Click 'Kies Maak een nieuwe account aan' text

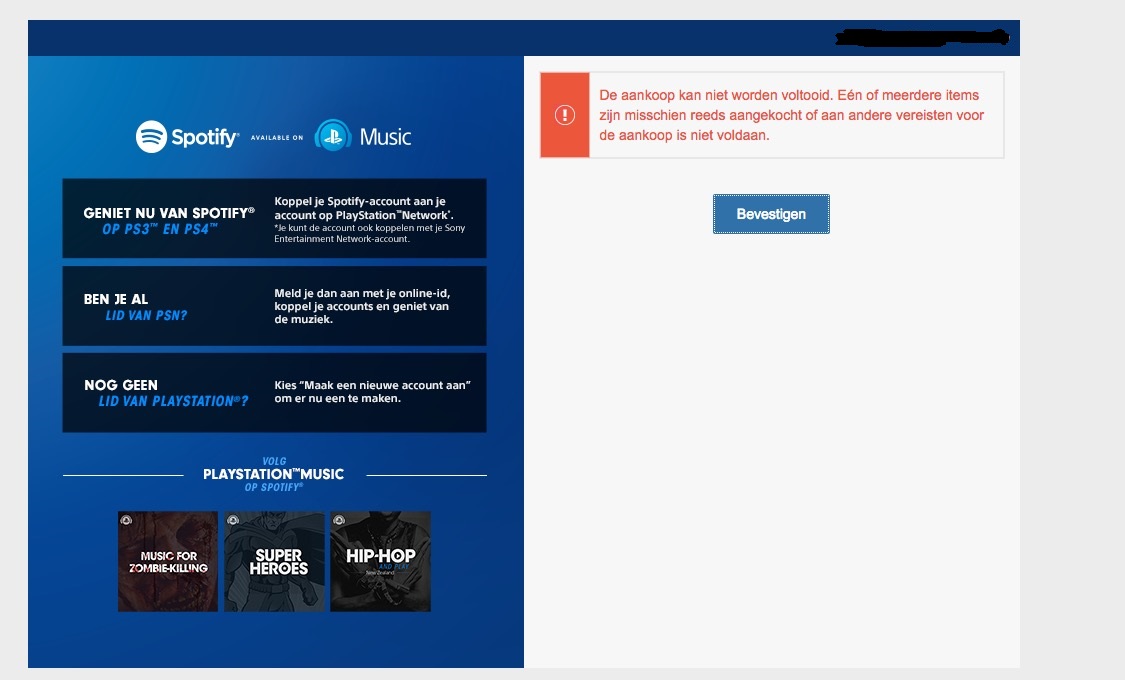[372, 392]
